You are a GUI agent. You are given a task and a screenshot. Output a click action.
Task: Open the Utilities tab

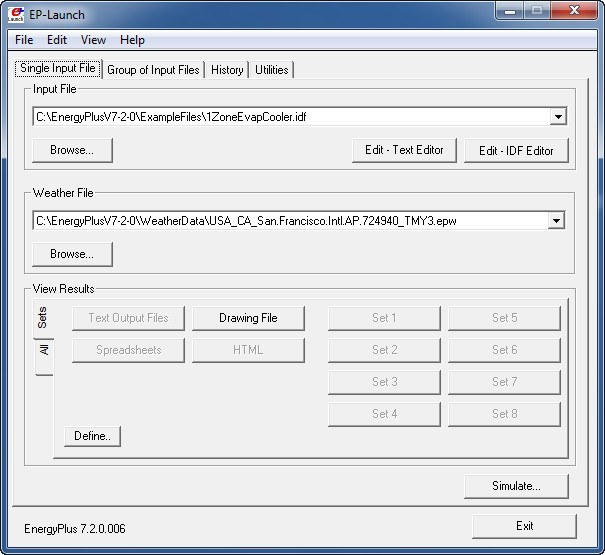point(272,70)
